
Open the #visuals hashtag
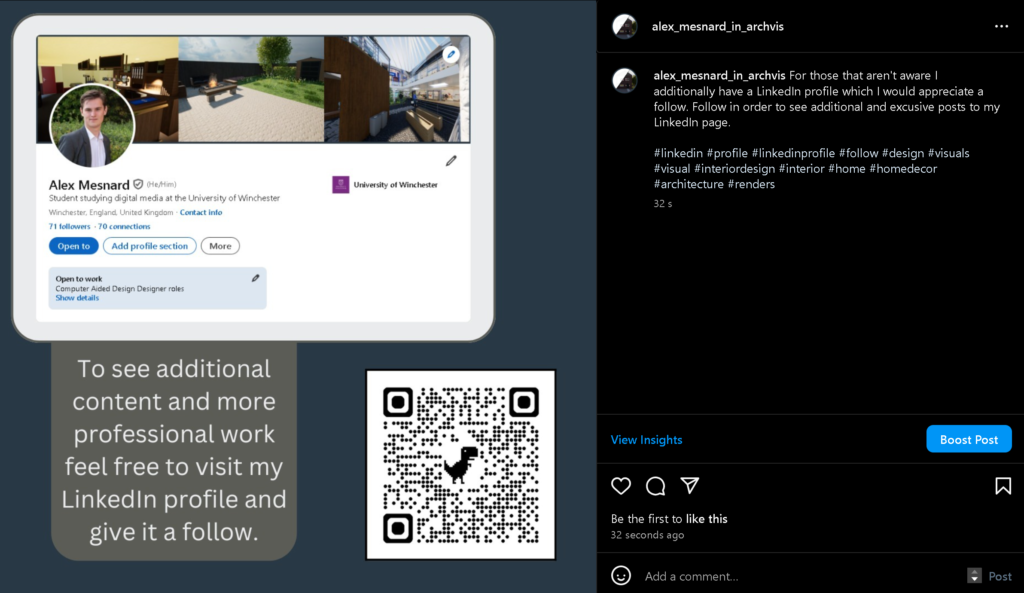[x=949, y=153]
